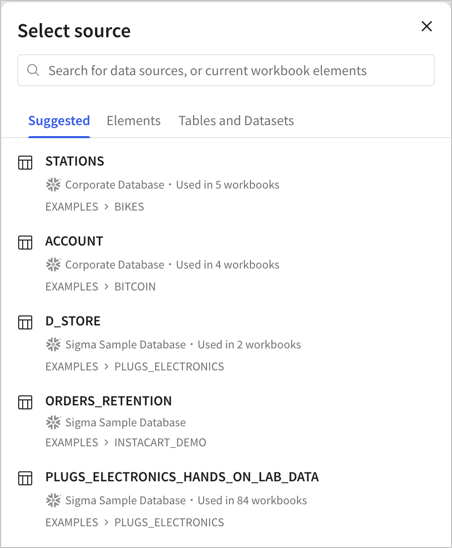Open the Elements tab
The height and width of the screenshot is (548, 452).
coord(134,121)
